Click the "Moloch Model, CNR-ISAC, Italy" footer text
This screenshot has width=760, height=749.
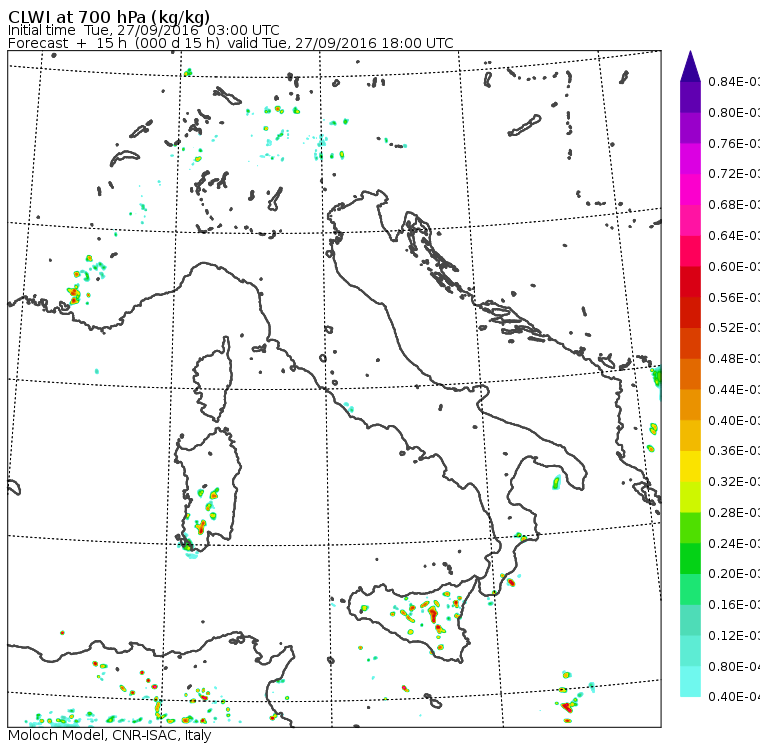click(x=110, y=735)
